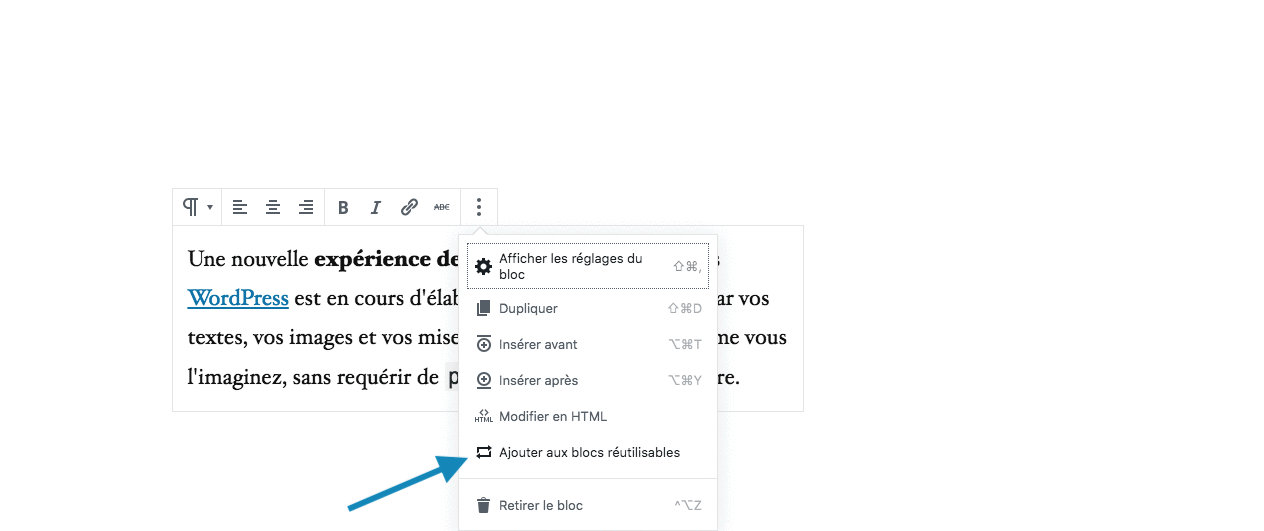The width and height of the screenshot is (1264, 531).
Task: Click the word "nouvelle" in the paragraph
Action: [x=270, y=260]
